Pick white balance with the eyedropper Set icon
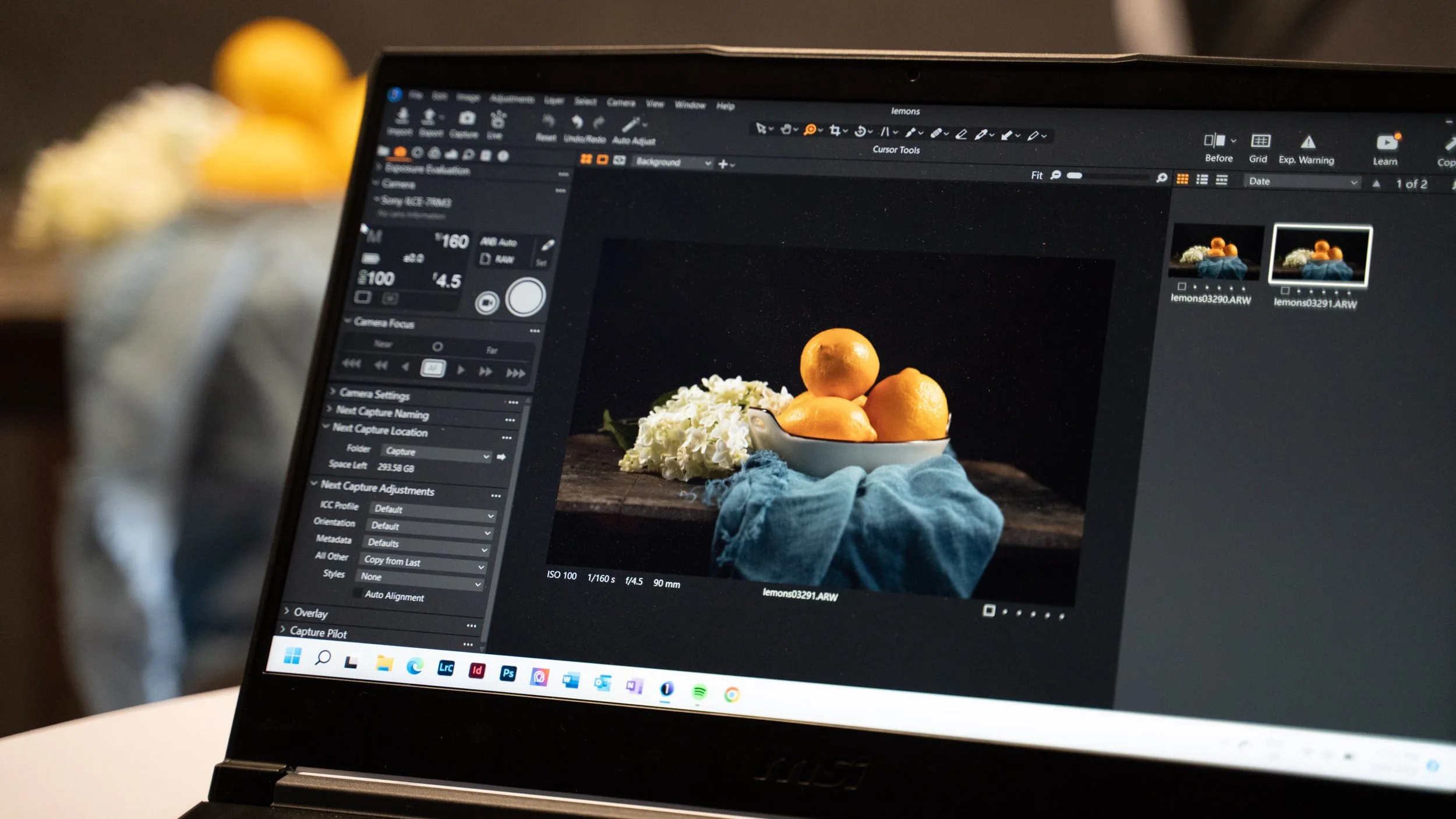The image size is (1456, 819). 547,245
